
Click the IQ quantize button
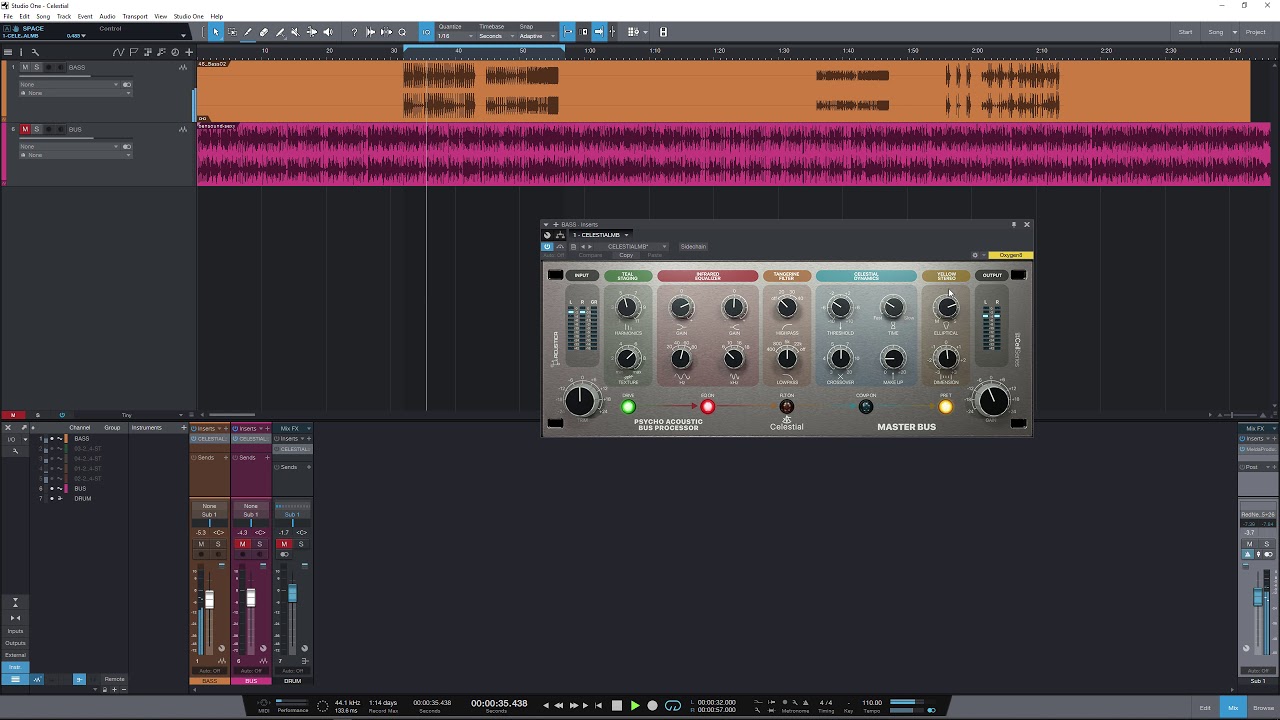426,32
